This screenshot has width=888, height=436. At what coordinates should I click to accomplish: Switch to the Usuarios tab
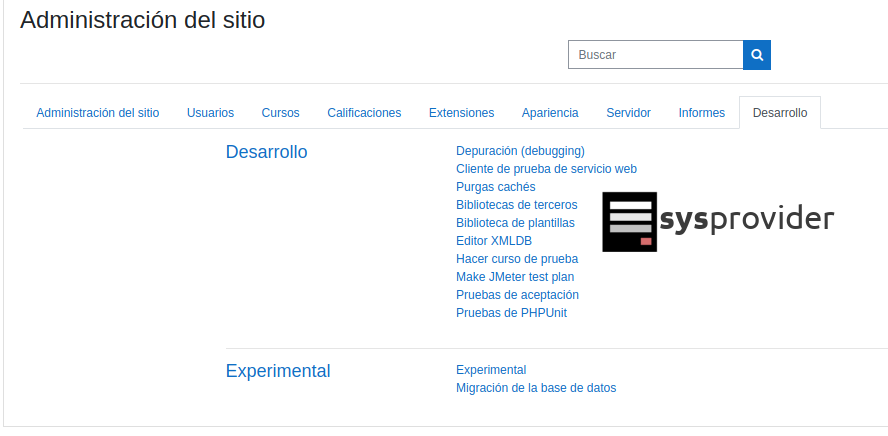click(x=210, y=113)
